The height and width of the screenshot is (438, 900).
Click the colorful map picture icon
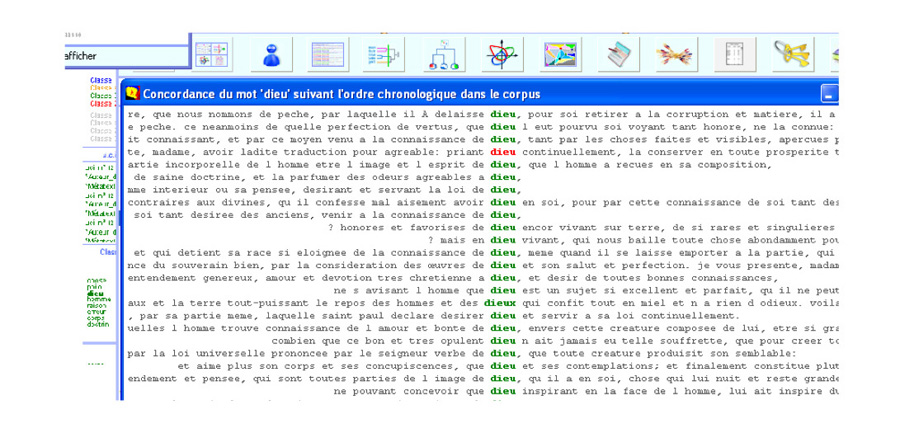(x=559, y=54)
